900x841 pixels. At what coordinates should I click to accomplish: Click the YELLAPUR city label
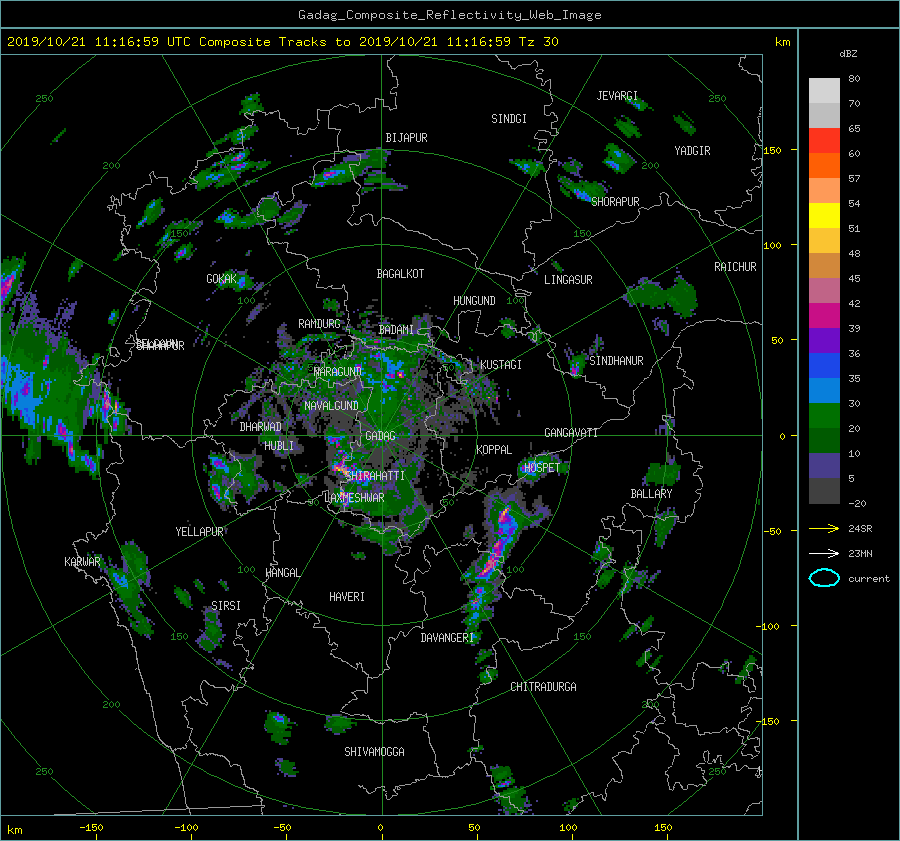click(x=199, y=532)
